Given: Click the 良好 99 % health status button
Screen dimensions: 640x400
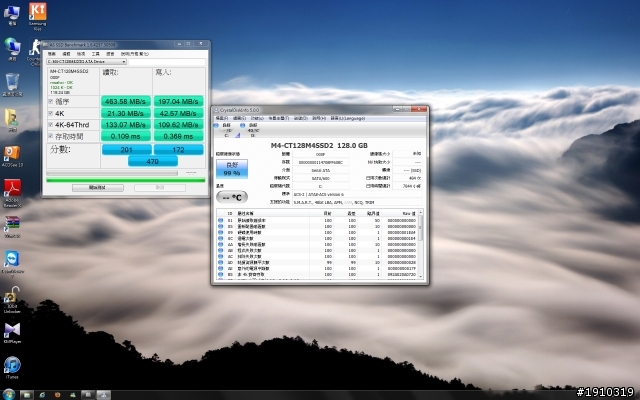Looking at the screenshot, I should tap(231, 169).
